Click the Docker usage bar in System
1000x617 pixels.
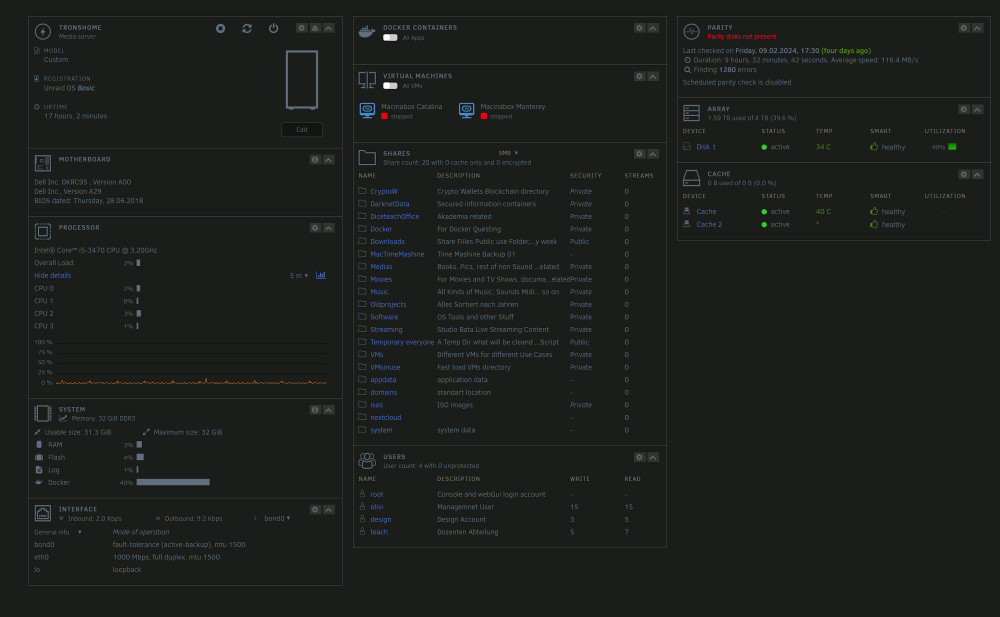coord(173,482)
